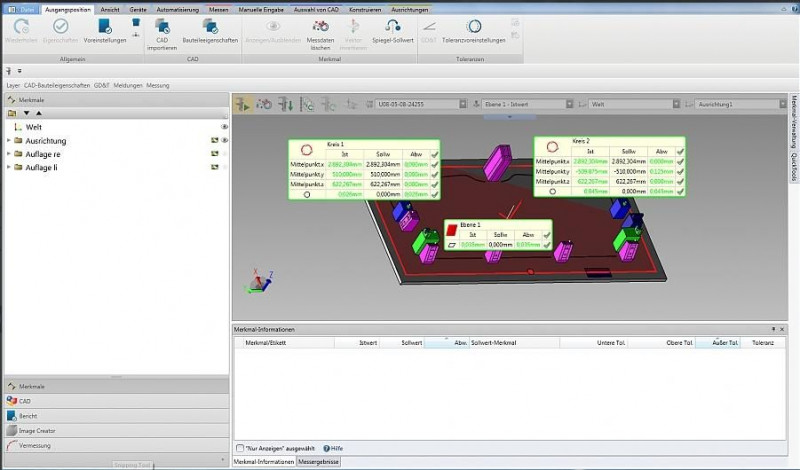Click the Spiegel-Sollwert icon

(392, 26)
